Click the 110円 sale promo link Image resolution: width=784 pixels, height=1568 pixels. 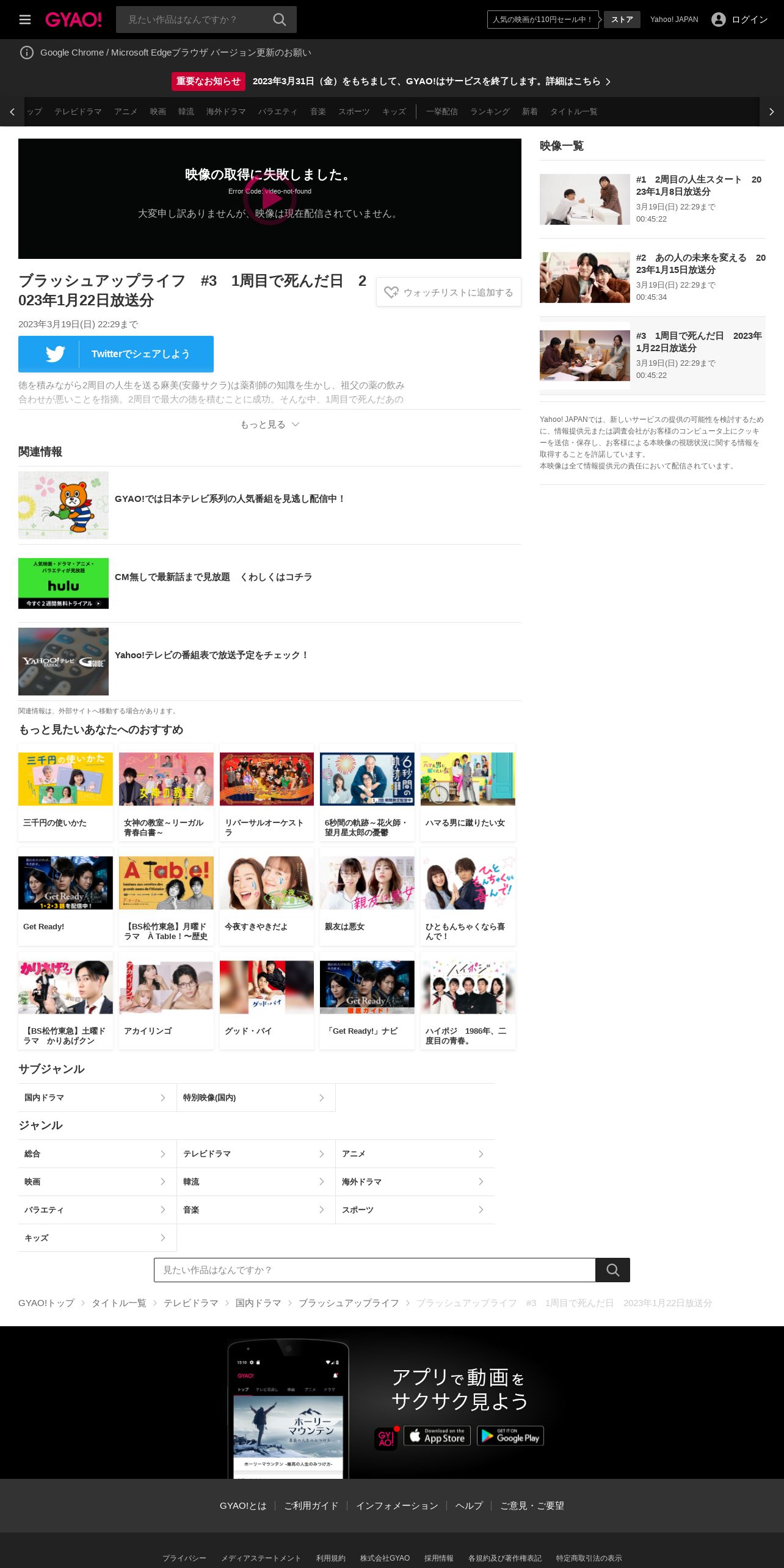tap(543, 20)
